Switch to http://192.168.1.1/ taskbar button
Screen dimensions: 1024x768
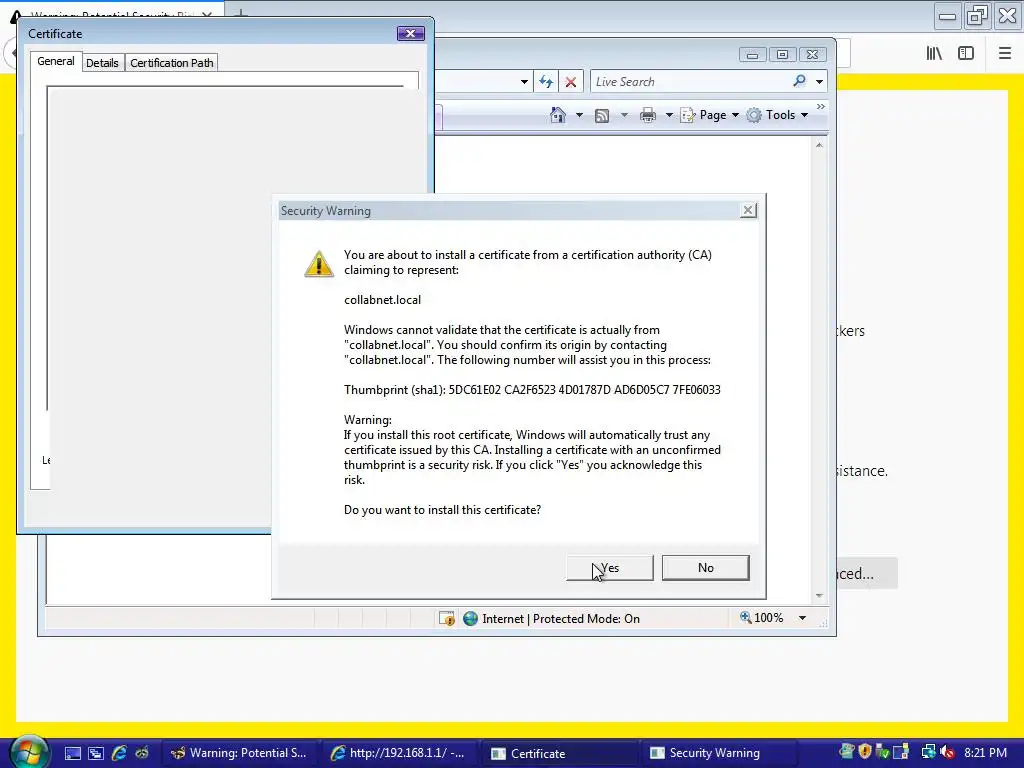click(x=399, y=753)
